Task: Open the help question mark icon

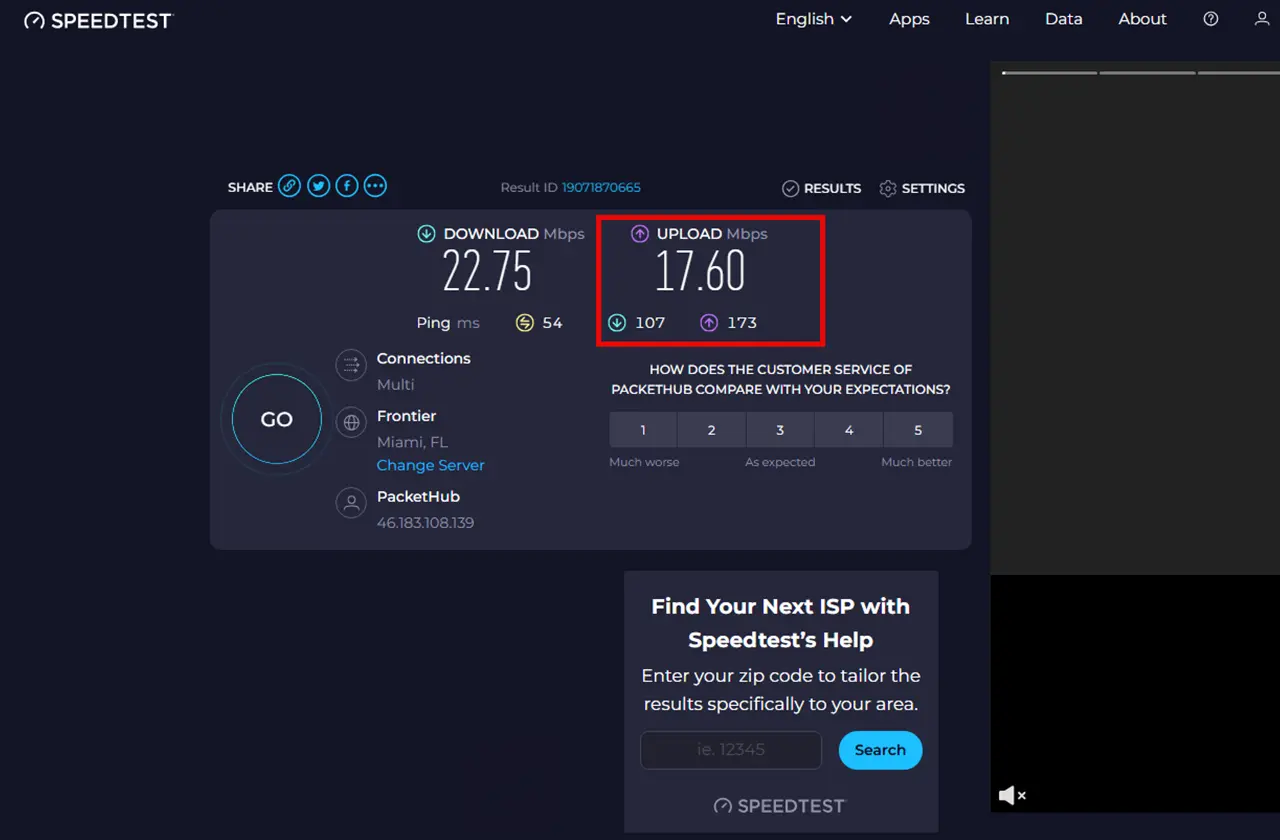Action: coord(1211,19)
